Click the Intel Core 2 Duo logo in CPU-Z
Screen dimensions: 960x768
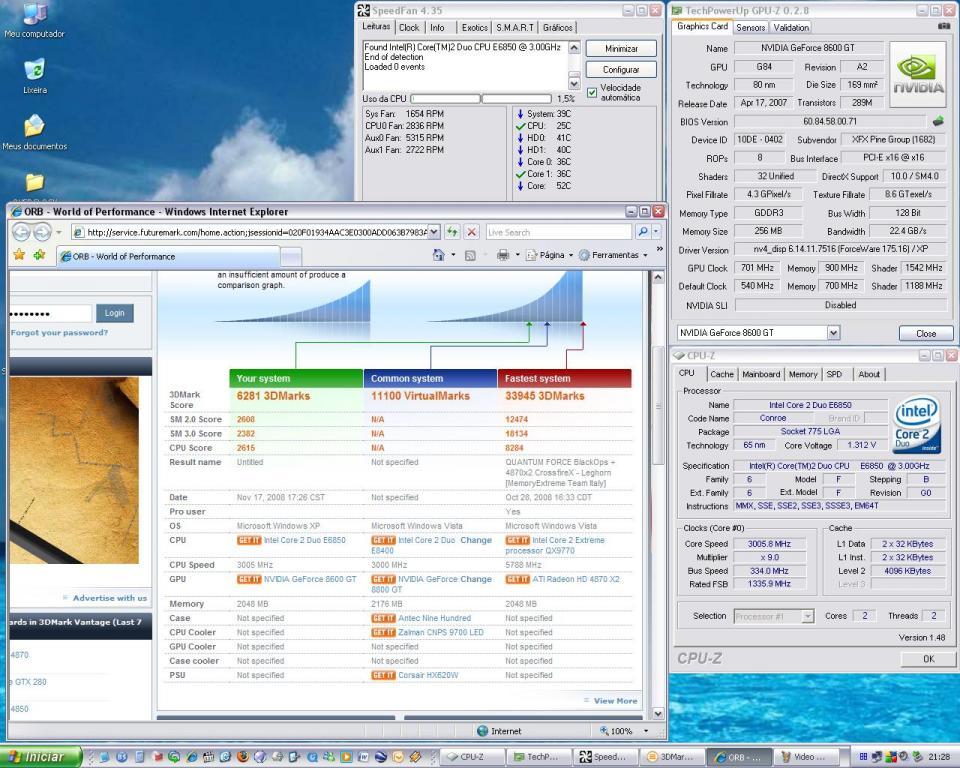click(x=916, y=426)
